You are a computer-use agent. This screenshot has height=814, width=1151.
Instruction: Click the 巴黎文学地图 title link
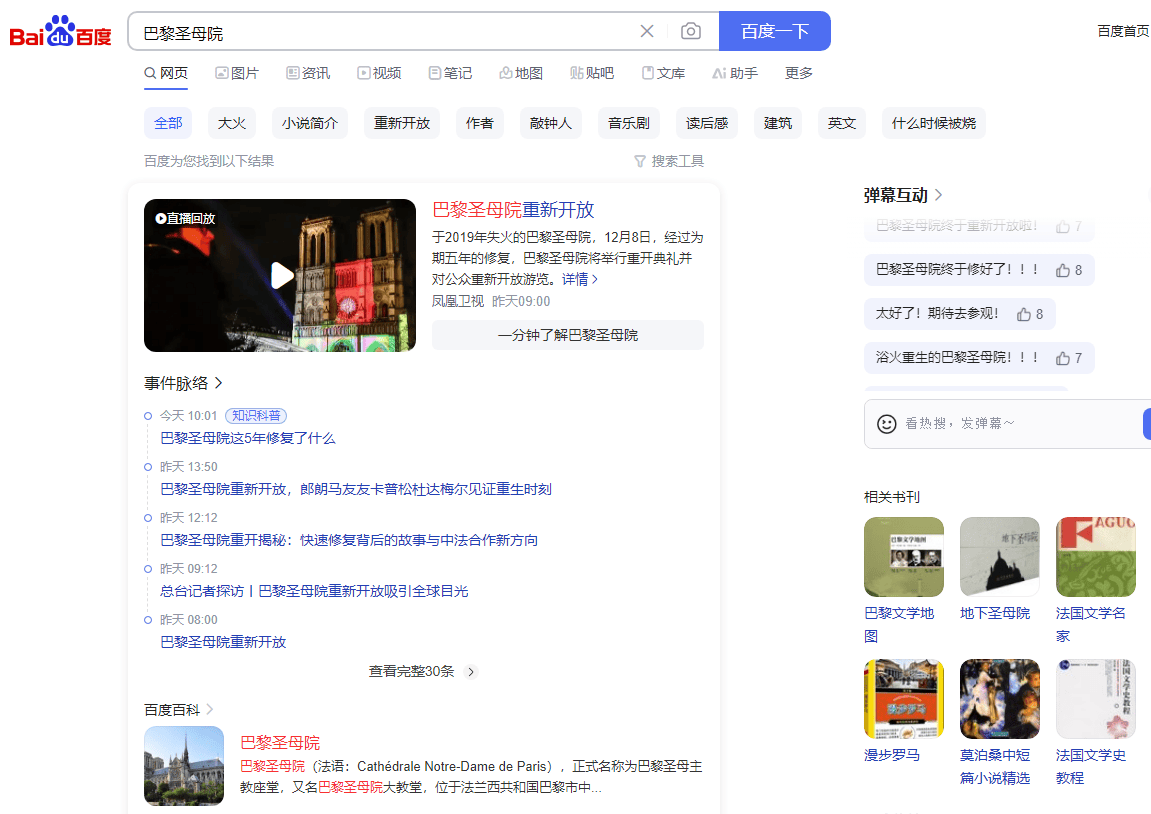[x=899, y=624]
